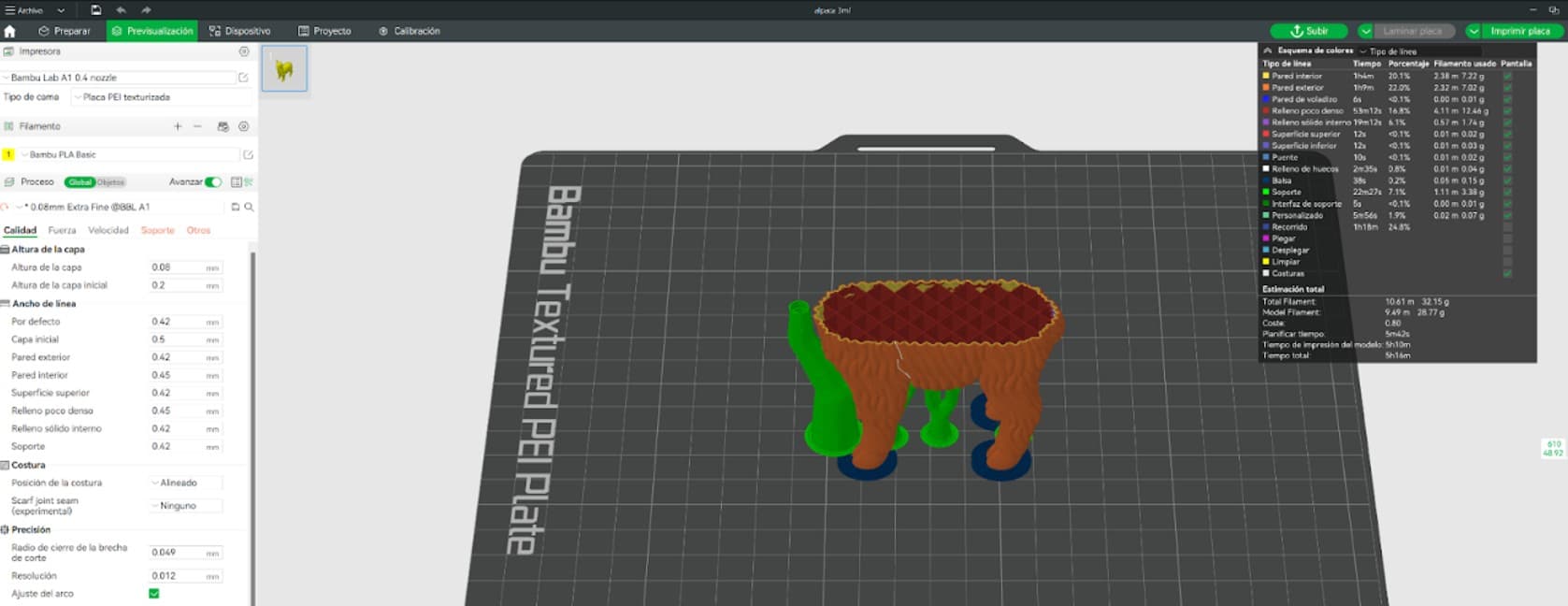Collapse the color scheme legend panel
The image size is (1568, 606).
click(1268, 50)
